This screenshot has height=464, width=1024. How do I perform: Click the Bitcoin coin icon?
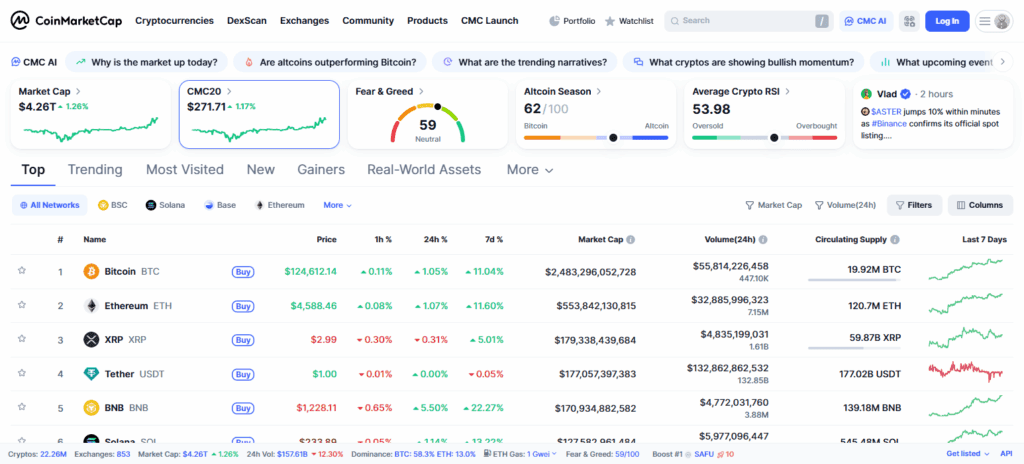coord(91,271)
